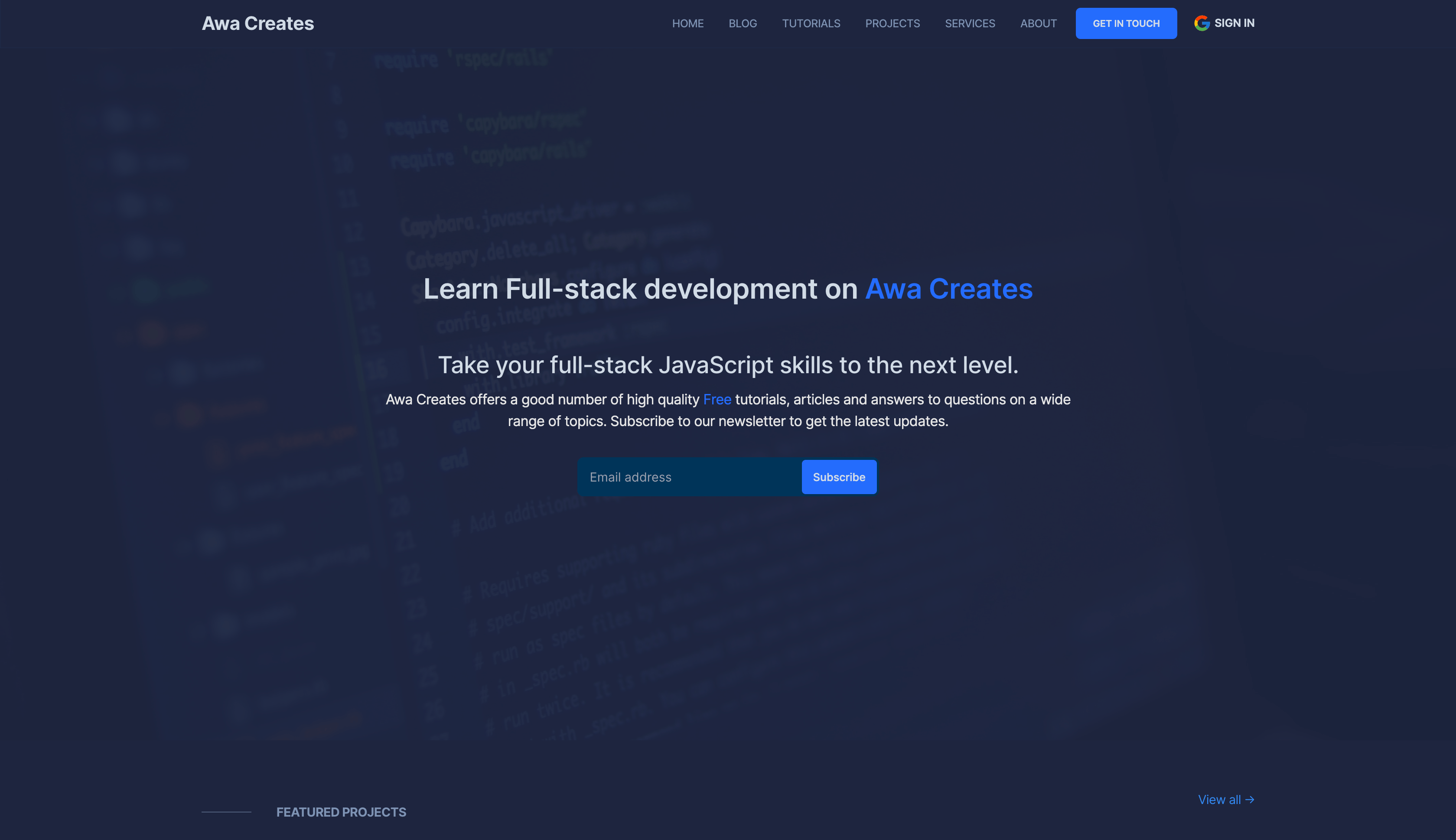Open the PROJECTS navigation link
The image size is (1456, 840).
[x=892, y=23]
